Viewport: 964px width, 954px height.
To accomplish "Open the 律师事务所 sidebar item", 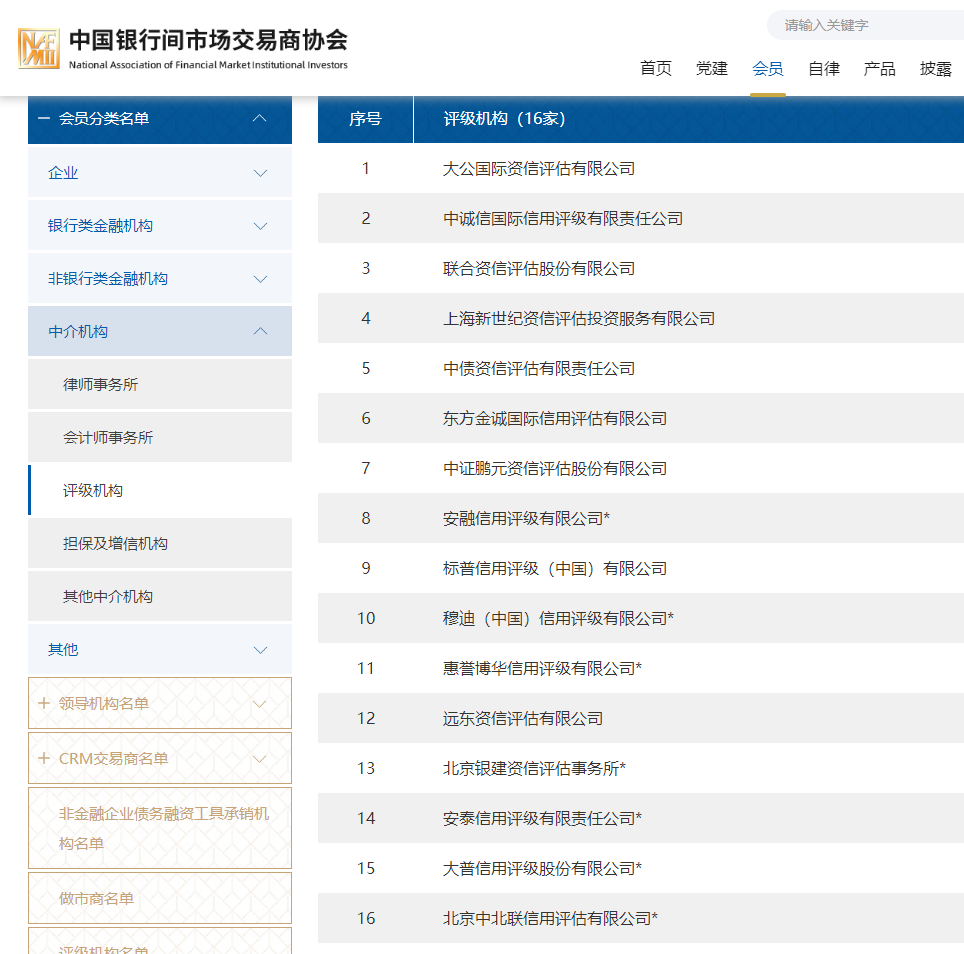I will [160, 384].
